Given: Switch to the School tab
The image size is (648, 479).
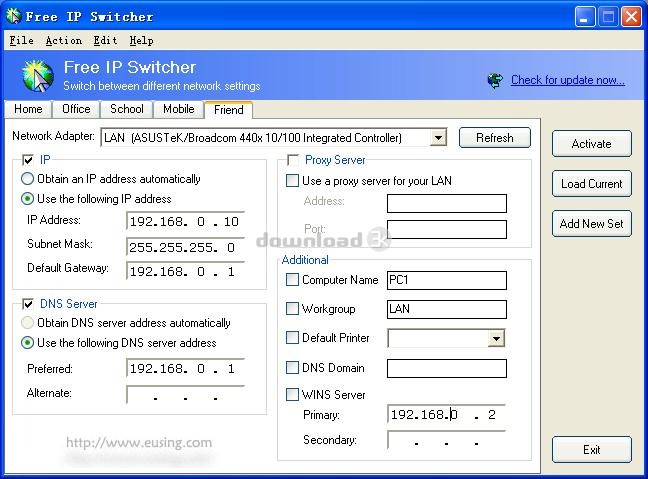Looking at the screenshot, I should [x=126, y=109].
